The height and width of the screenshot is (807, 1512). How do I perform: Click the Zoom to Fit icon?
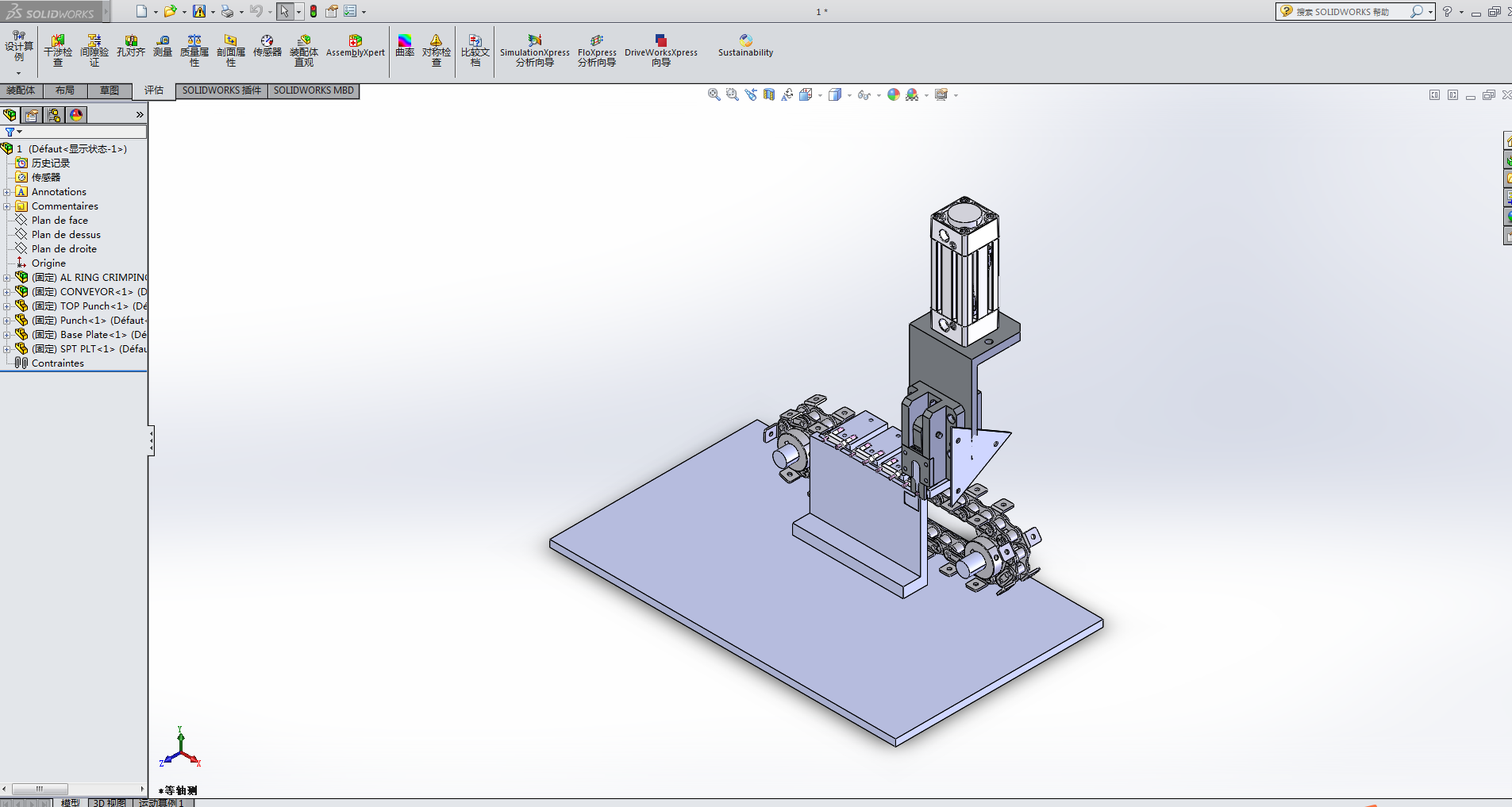(714, 95)
